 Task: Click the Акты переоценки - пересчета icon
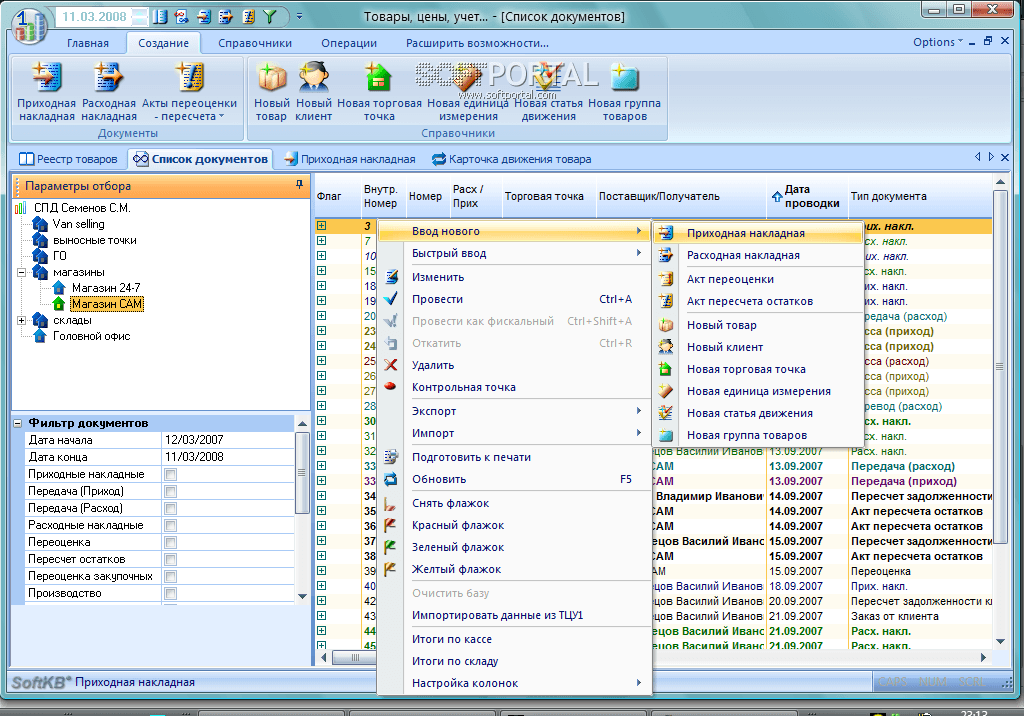[189, 78]
